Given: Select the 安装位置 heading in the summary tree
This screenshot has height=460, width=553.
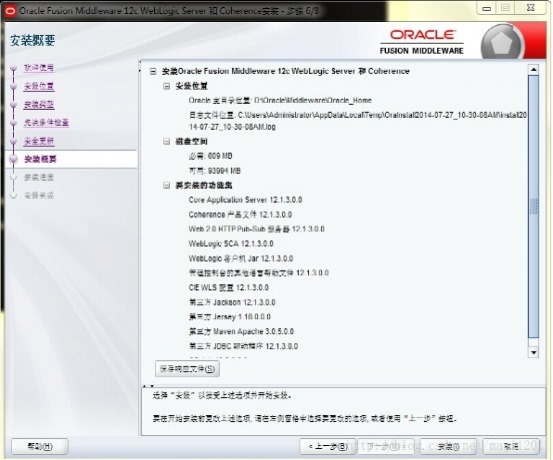Looking at the screenshot, I should 192,86.
